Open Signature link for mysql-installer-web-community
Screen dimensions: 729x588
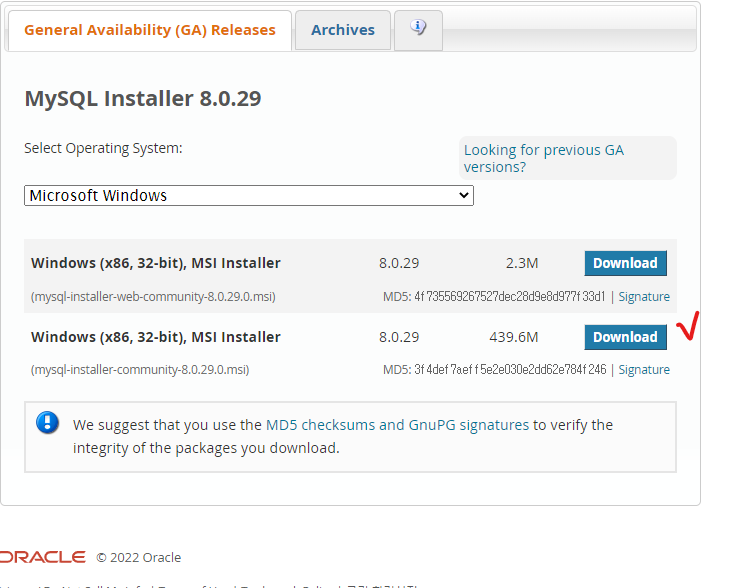point(644,297)
